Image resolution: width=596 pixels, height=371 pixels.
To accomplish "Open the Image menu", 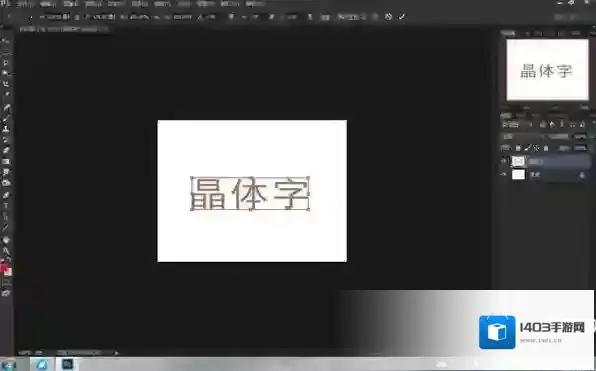I will (x=71, y=4).
